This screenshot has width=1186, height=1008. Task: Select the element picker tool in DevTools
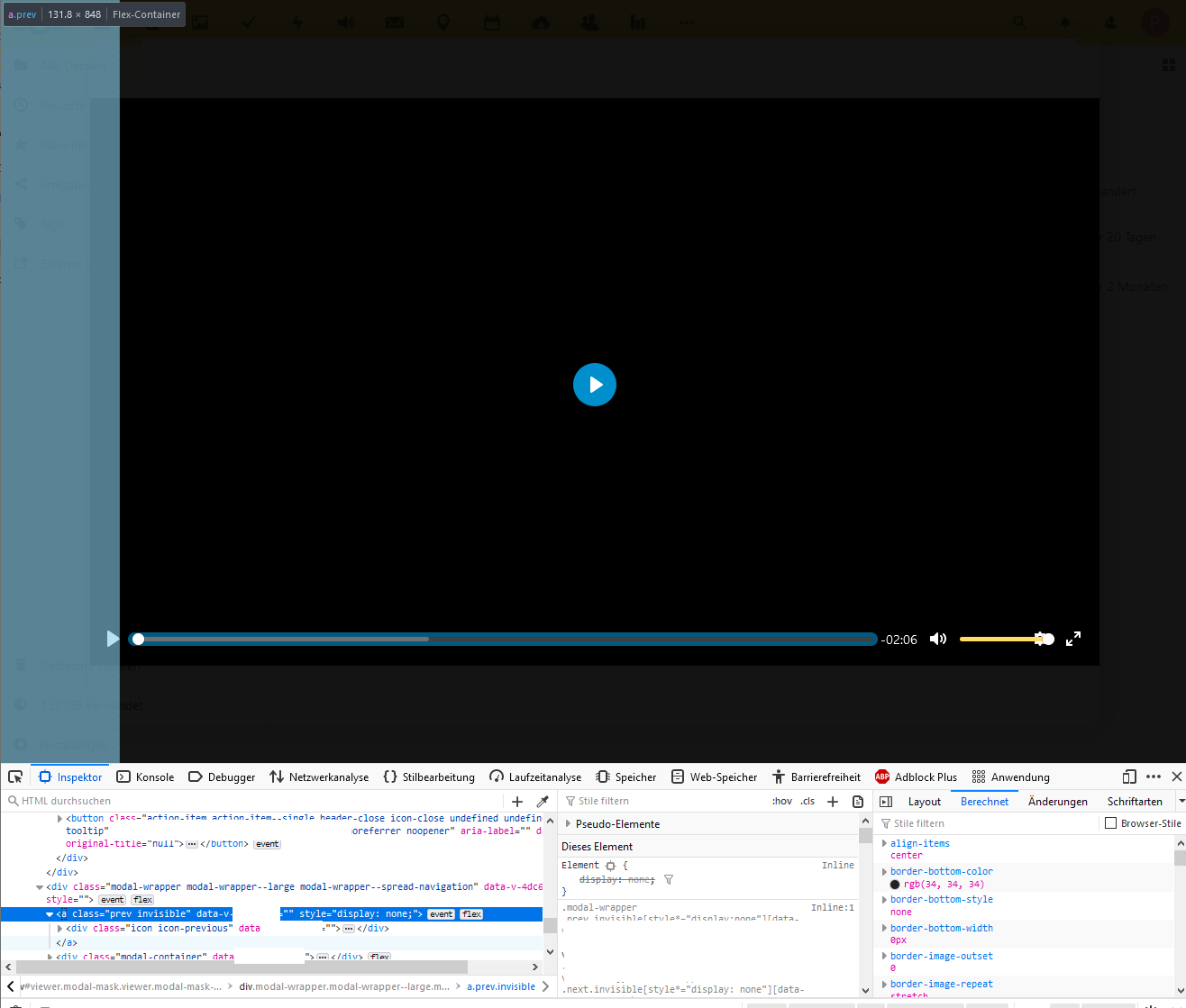(14, 776)
